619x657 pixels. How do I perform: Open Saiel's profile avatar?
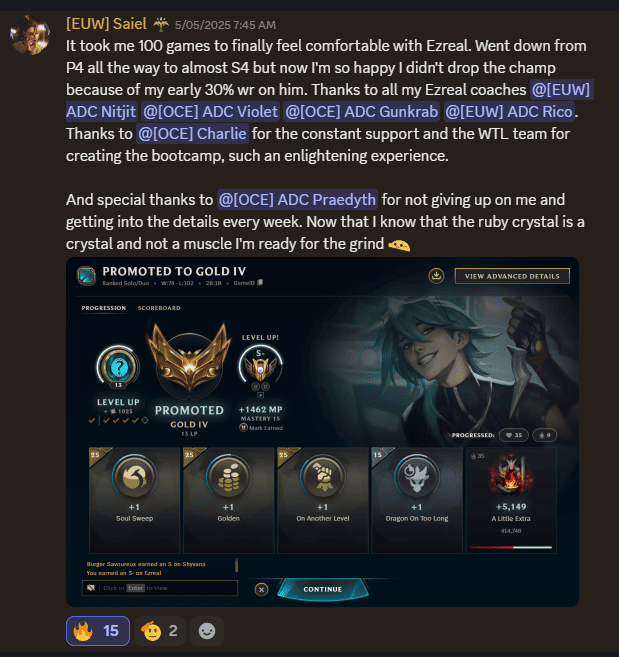pos(30,35)
